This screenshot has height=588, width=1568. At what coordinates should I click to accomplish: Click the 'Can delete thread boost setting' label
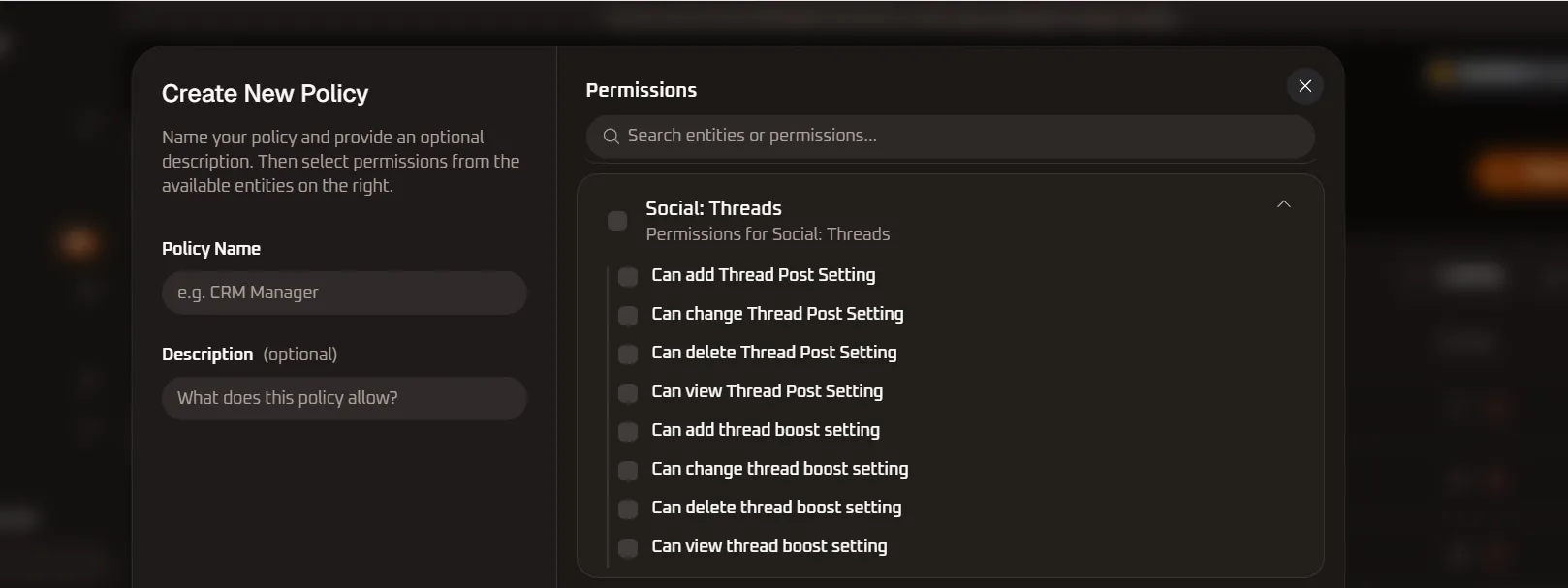776,508
